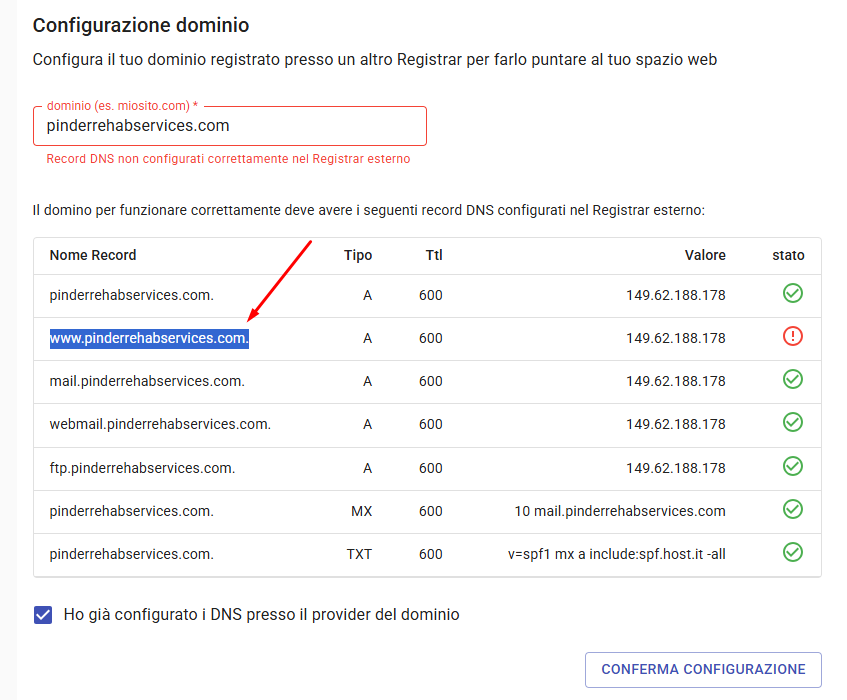Click green check status for ftp record
The height and width of the screenshot is (700, 847).
[x=792, y=466]
